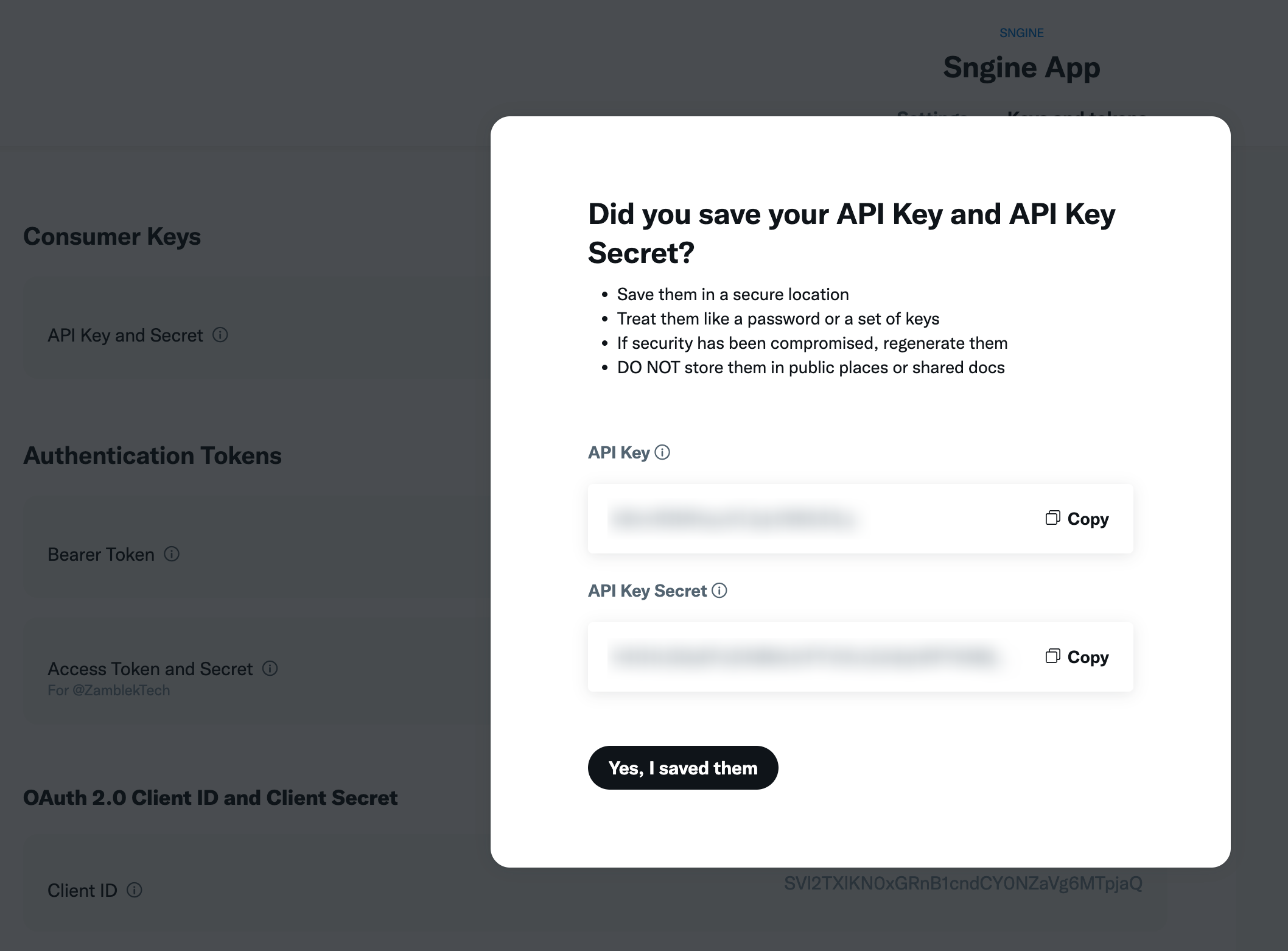Click the info icon beside Client ID
The width and height of the screenshot is (1288, 951).
135,890
